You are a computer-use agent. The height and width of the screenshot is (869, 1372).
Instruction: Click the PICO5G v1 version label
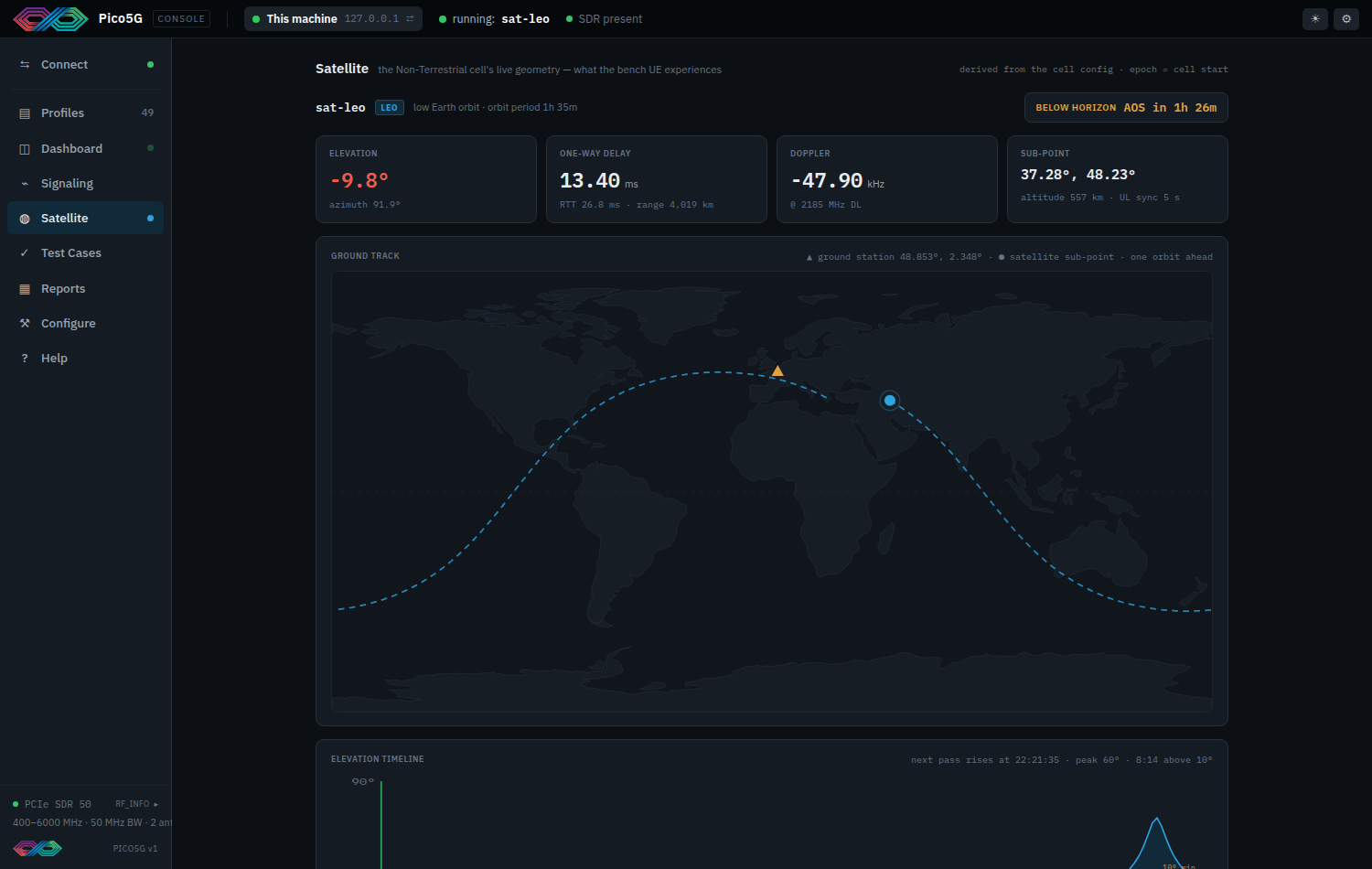click(135, 849)
